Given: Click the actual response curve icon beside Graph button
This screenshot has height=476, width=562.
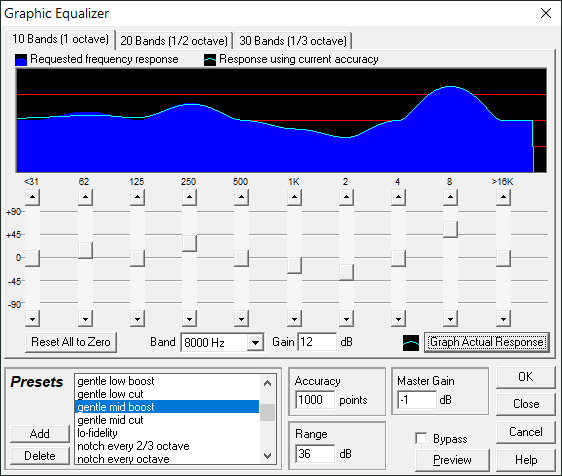Looking at the screenshot, I should click(x=411, y=343).
